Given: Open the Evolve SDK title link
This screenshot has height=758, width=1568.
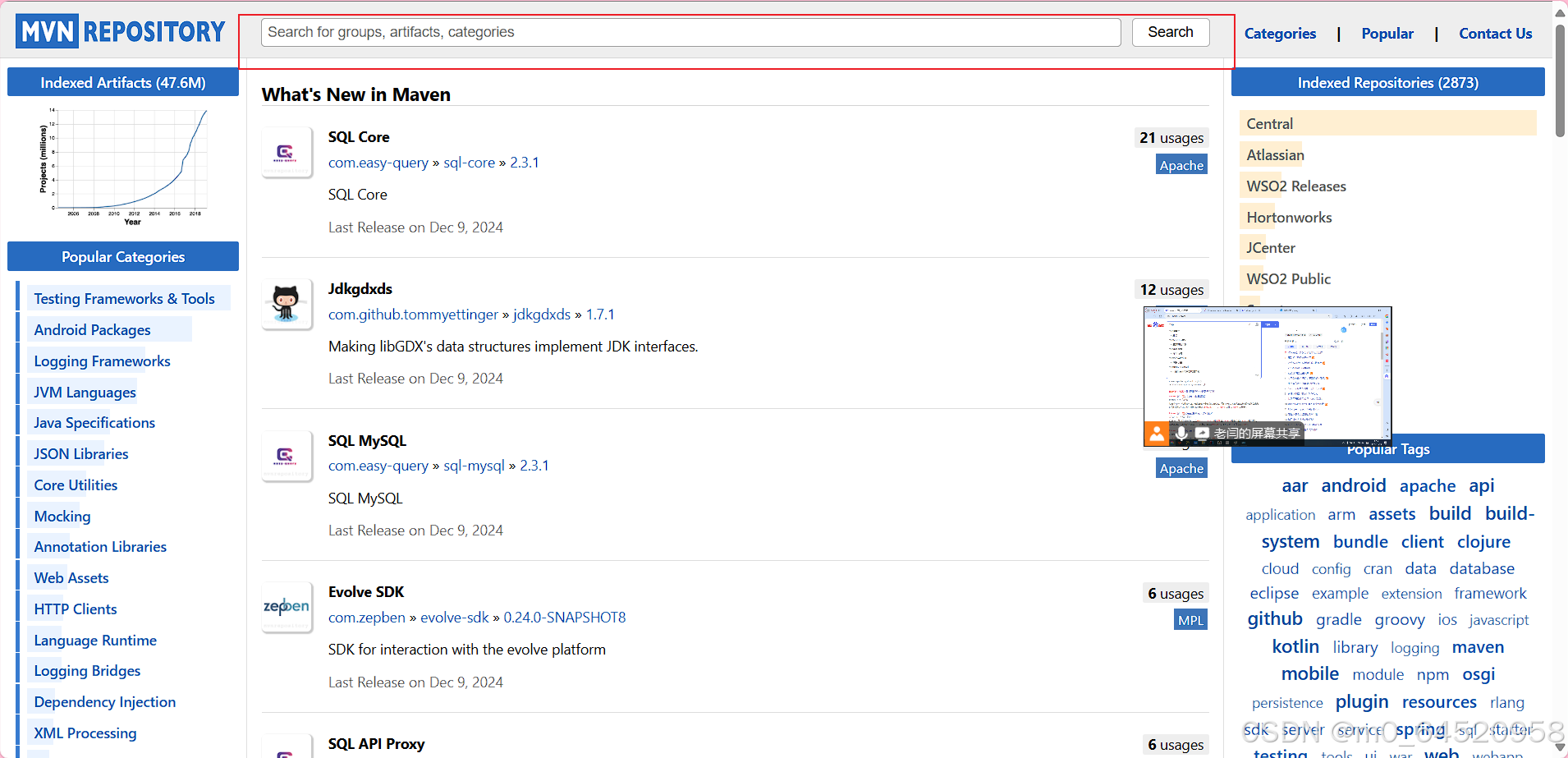Looking at the screenshot, I should click(x=366, y=592).
